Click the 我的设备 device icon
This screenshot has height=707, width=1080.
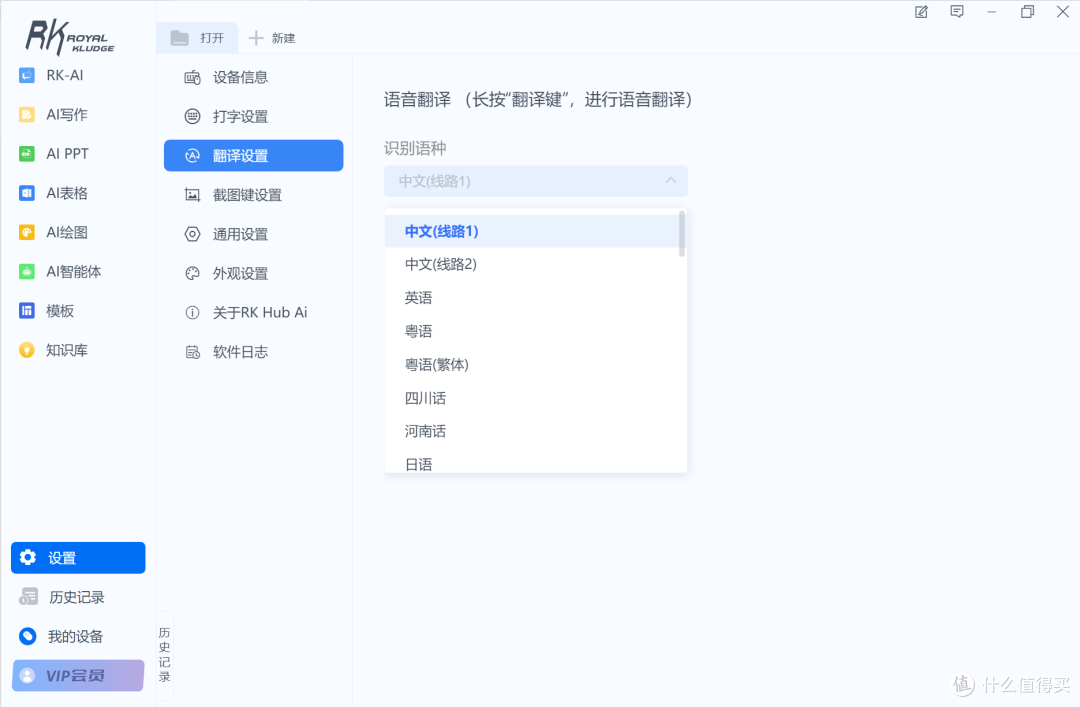(x=28, y=636)
